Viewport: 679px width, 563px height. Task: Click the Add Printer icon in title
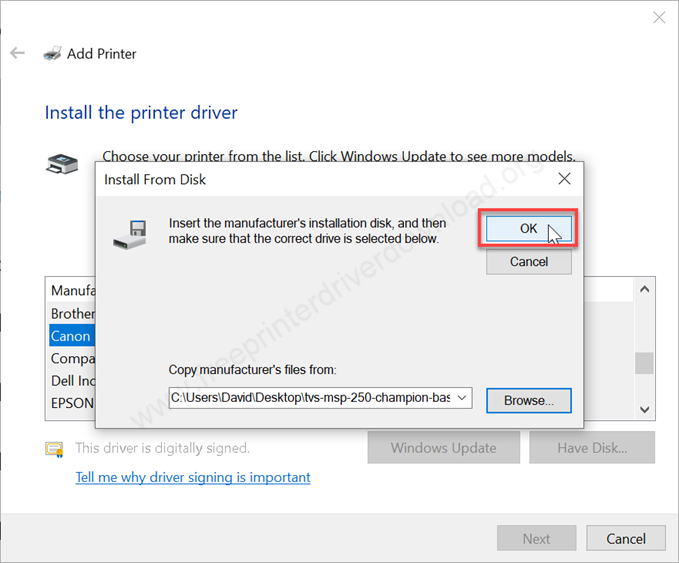pyautogui.click(x=52, y=53)
